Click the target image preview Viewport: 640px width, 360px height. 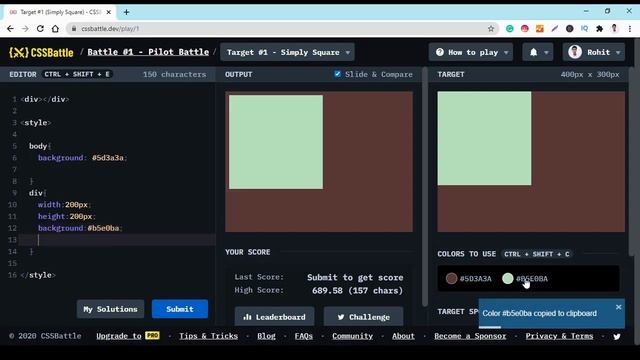click(x=531, y=162)
